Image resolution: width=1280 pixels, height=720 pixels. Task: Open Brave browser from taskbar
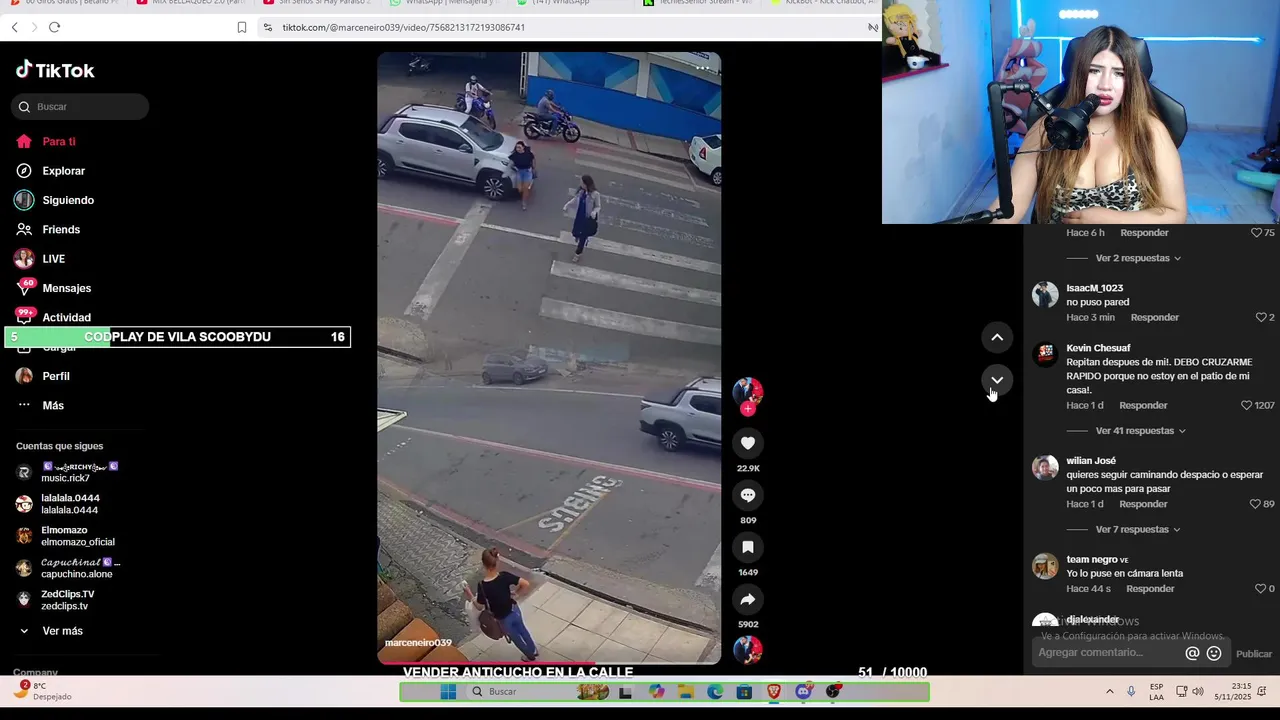point(774,692)
